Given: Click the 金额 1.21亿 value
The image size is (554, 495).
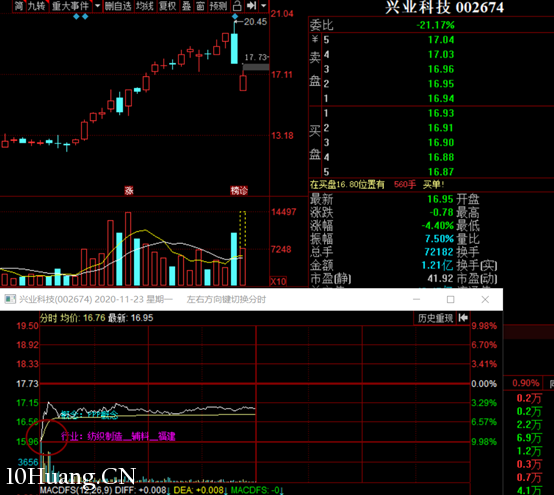Looking at the screenshot, I should [x=437, y=265].
